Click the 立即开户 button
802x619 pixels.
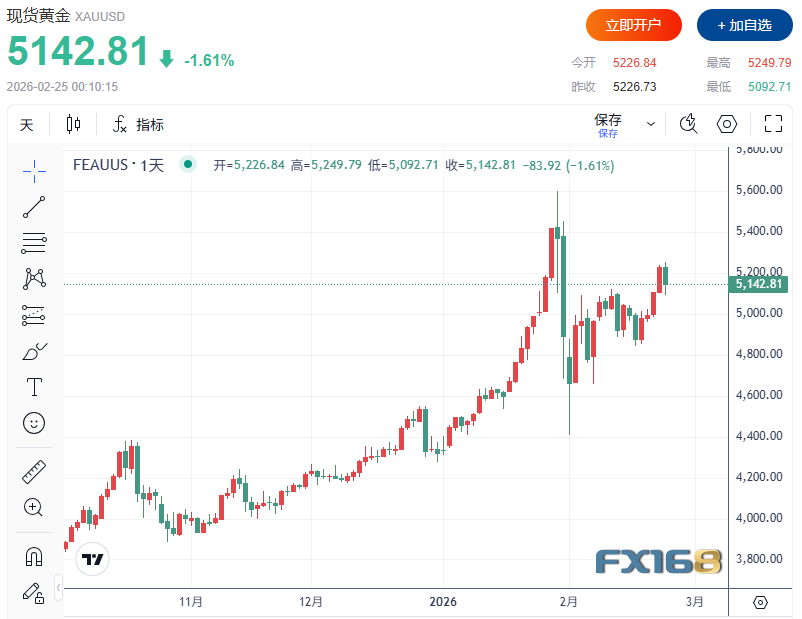pos(634,25)
